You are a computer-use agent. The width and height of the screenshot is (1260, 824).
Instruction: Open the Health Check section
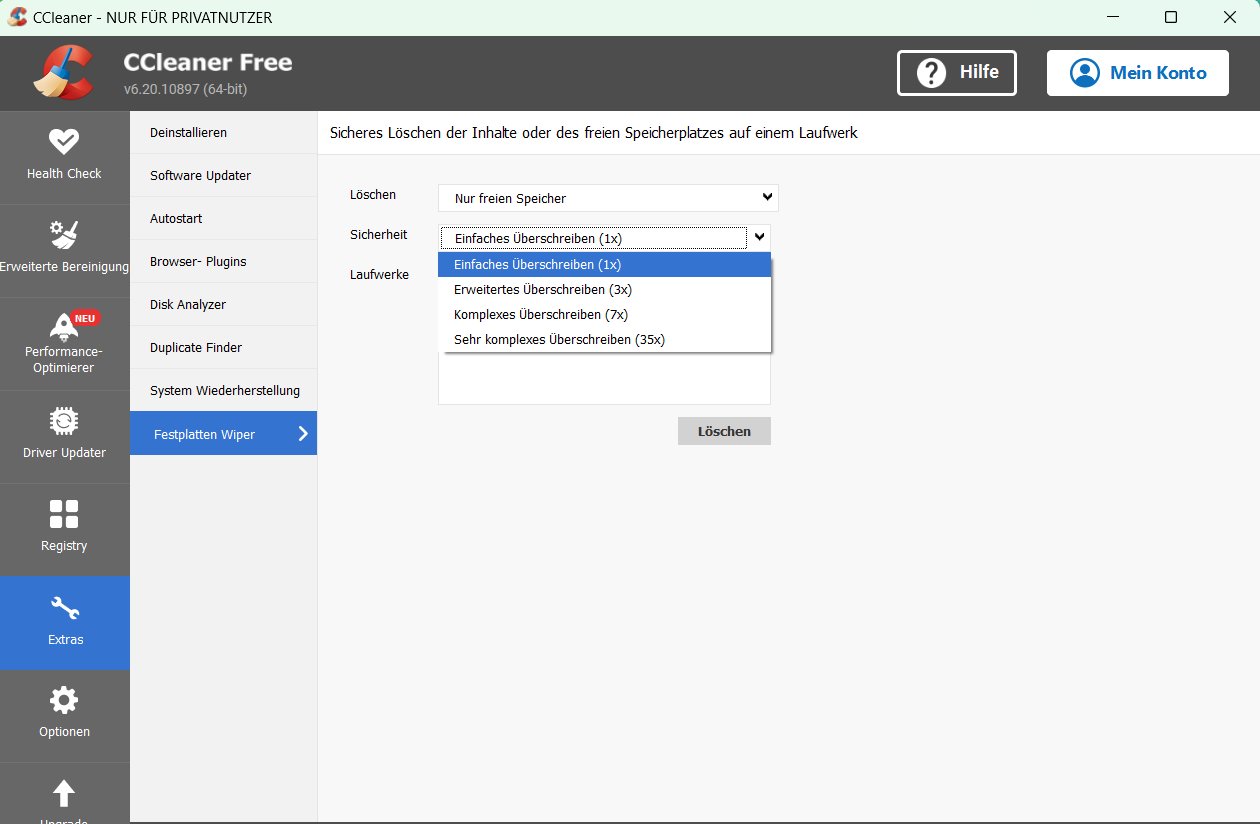[x=64, y=155]
